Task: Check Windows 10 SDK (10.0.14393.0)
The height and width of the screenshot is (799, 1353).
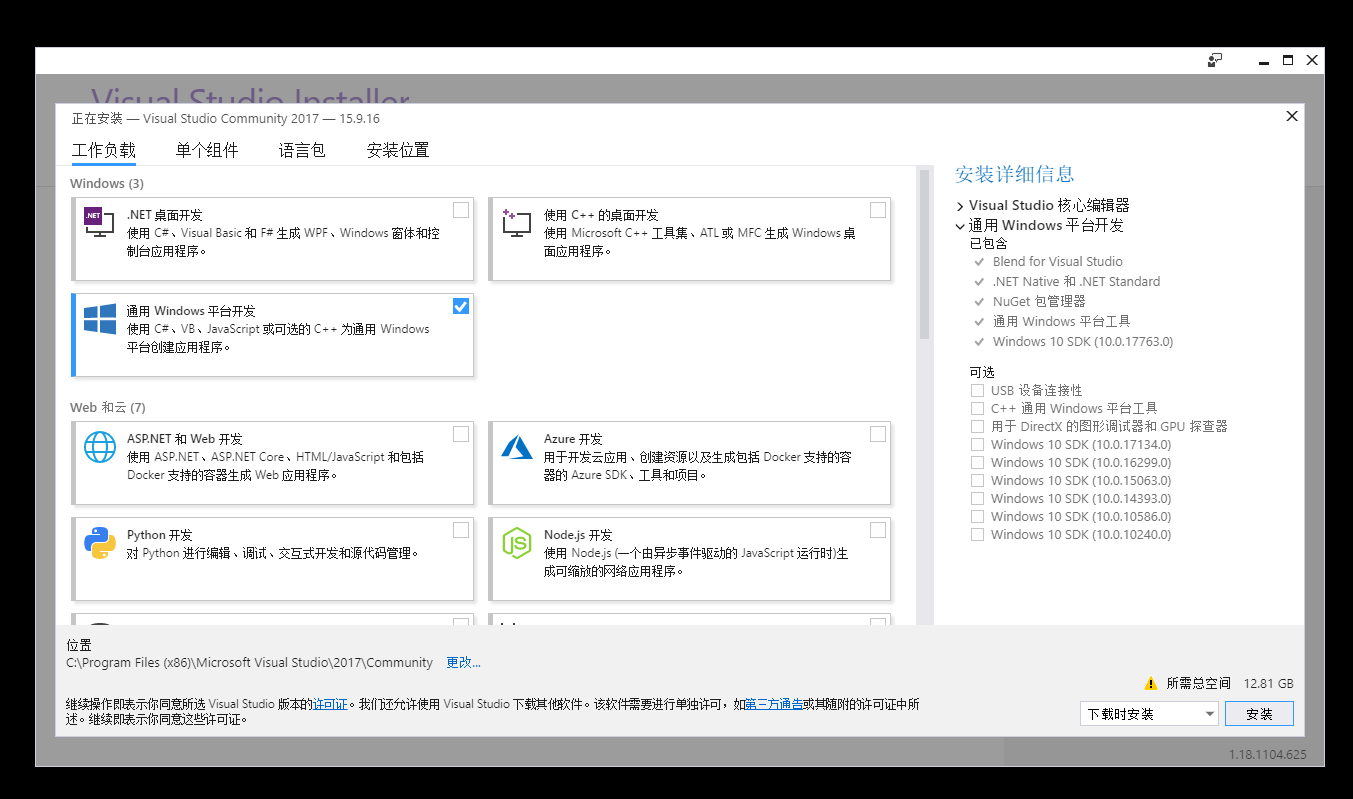Action: pyautogui.click(x=977, y=499)
